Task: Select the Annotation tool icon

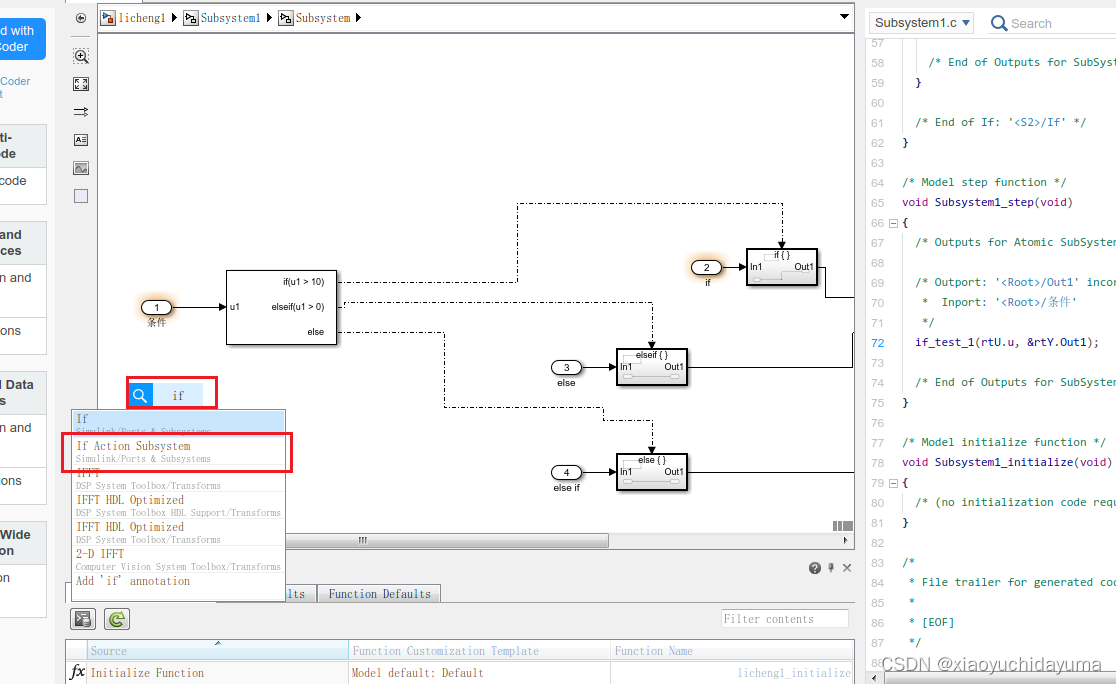Action: point(80,139)
